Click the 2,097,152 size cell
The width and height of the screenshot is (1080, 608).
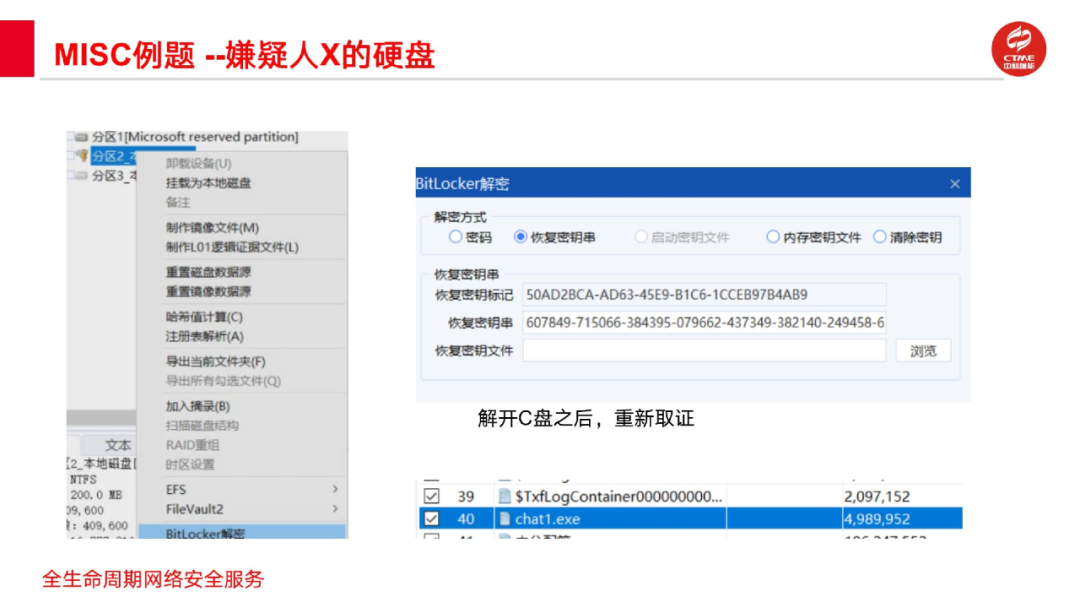pos(877,496)
